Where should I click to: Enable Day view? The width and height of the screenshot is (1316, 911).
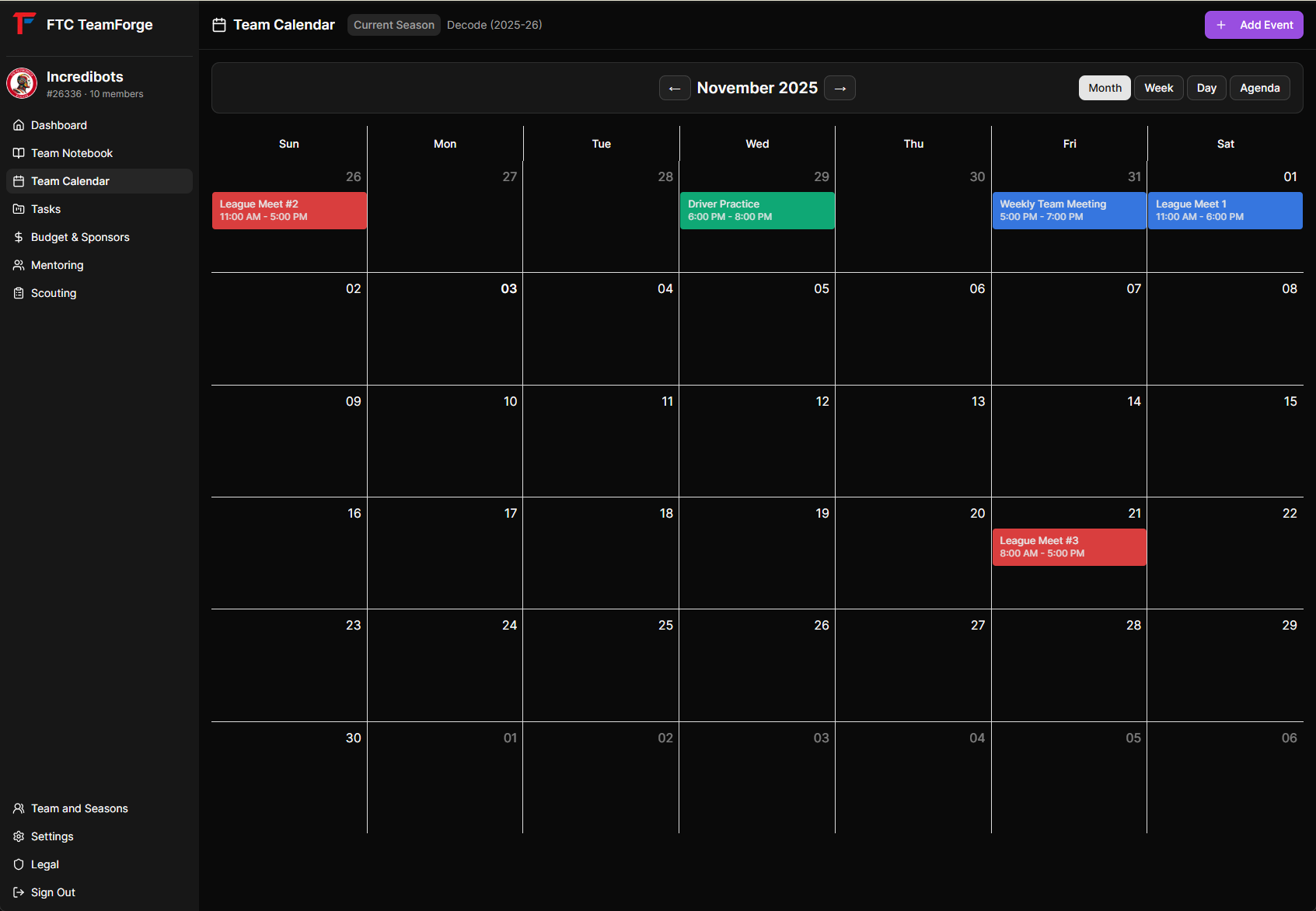(x=1206, y=87)
